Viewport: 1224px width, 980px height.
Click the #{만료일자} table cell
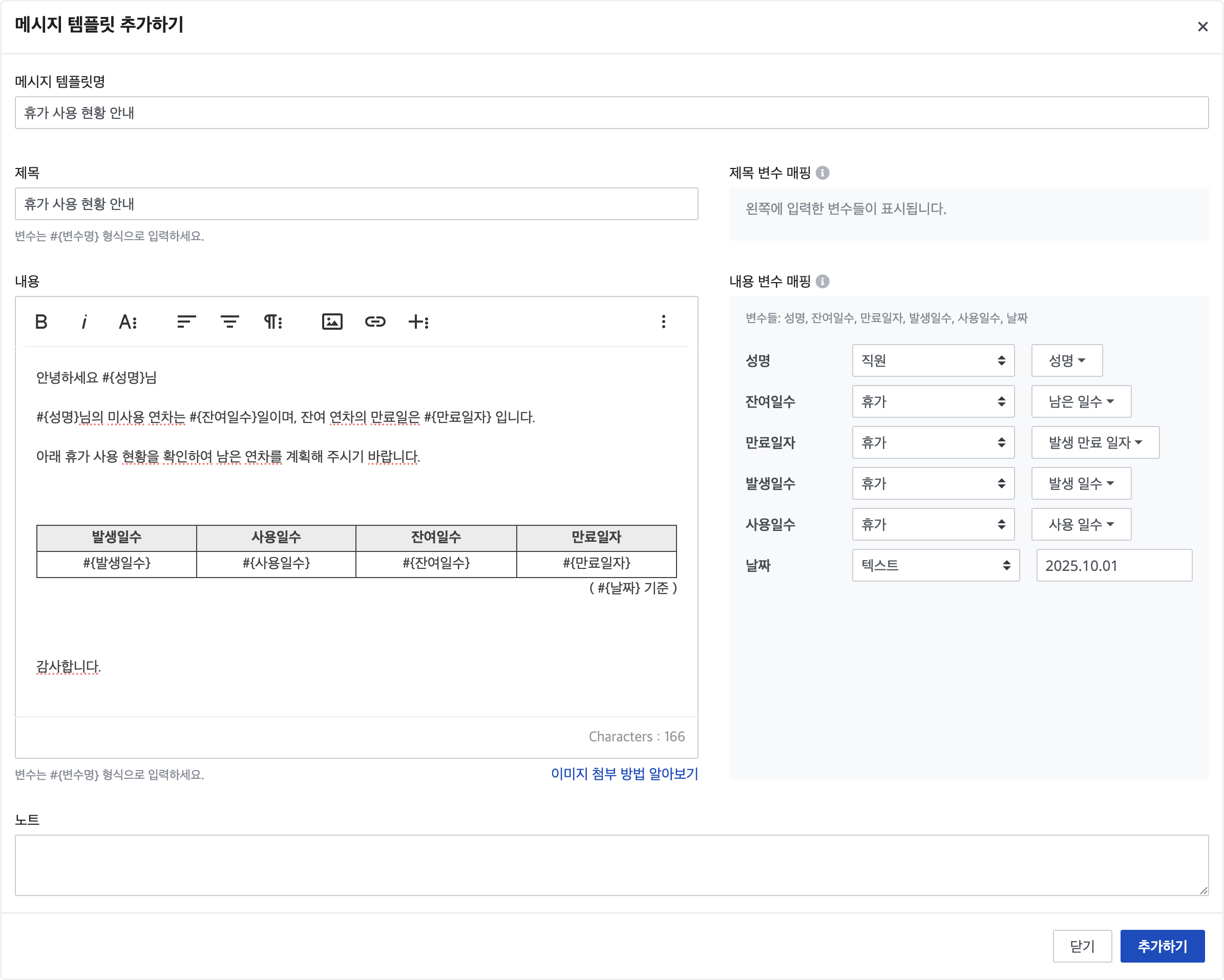[596, 564]
